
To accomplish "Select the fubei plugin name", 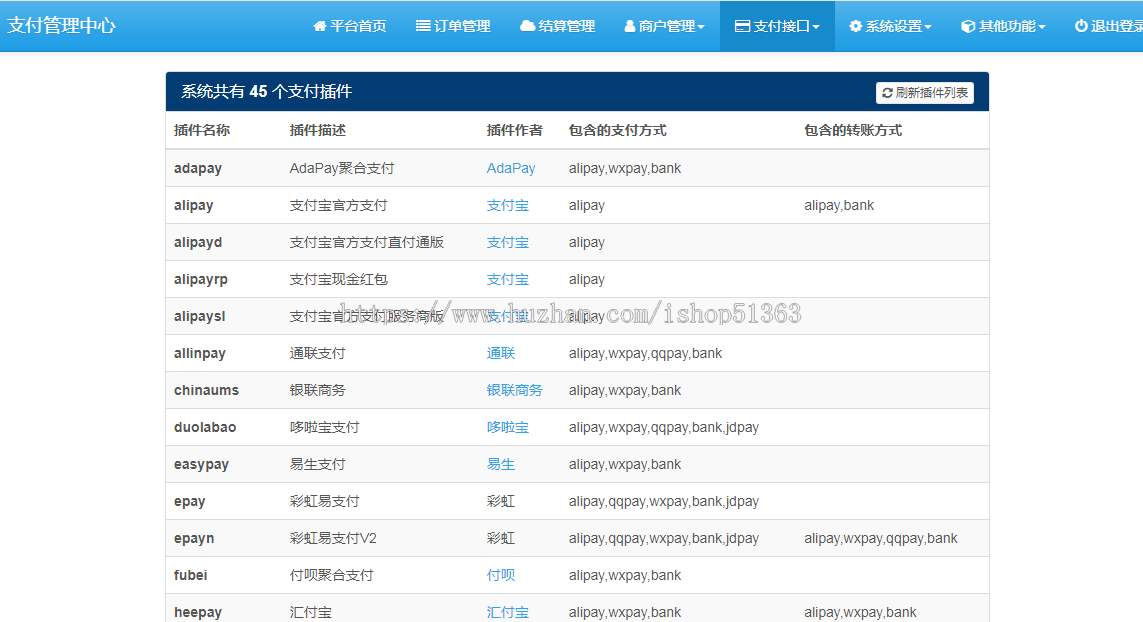I will coord(190,575).
